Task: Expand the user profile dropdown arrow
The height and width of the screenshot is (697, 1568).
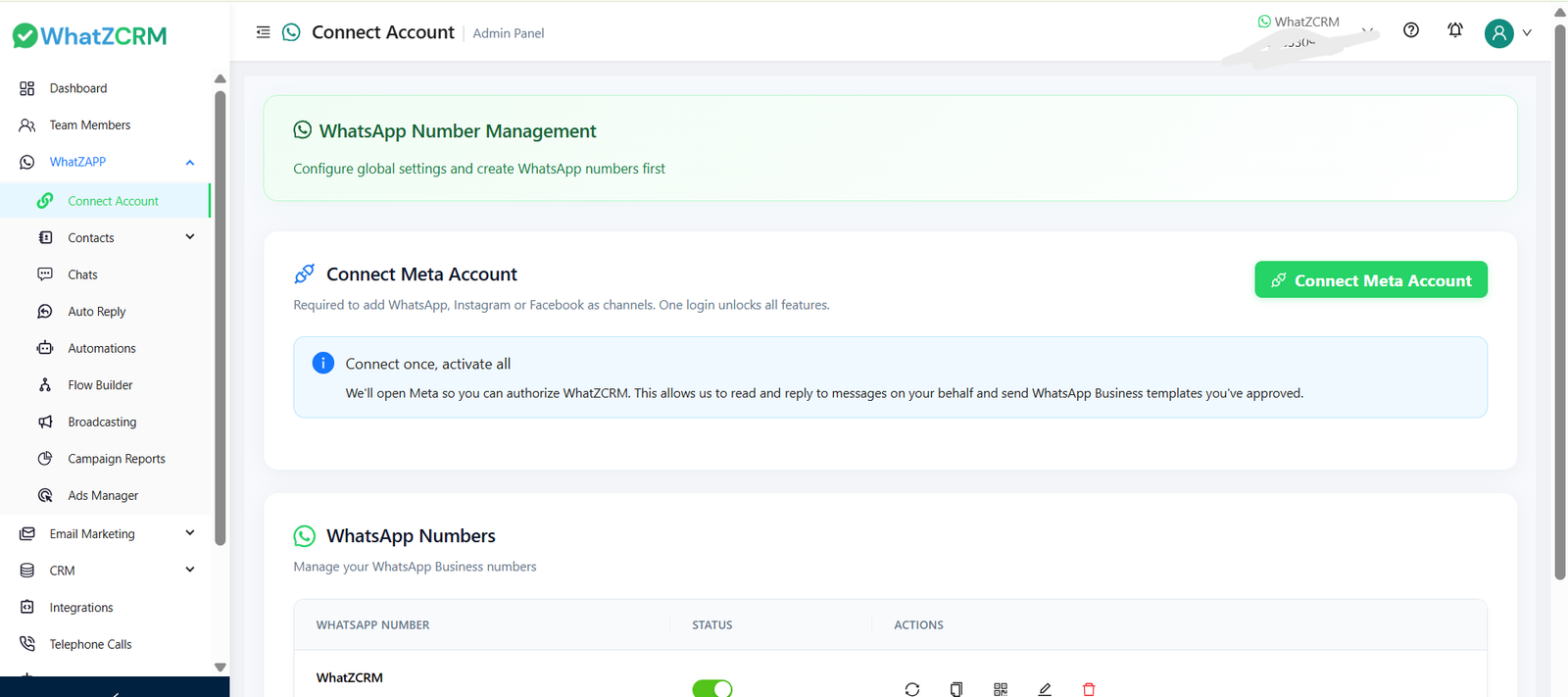Action: tap(1527, 32)
